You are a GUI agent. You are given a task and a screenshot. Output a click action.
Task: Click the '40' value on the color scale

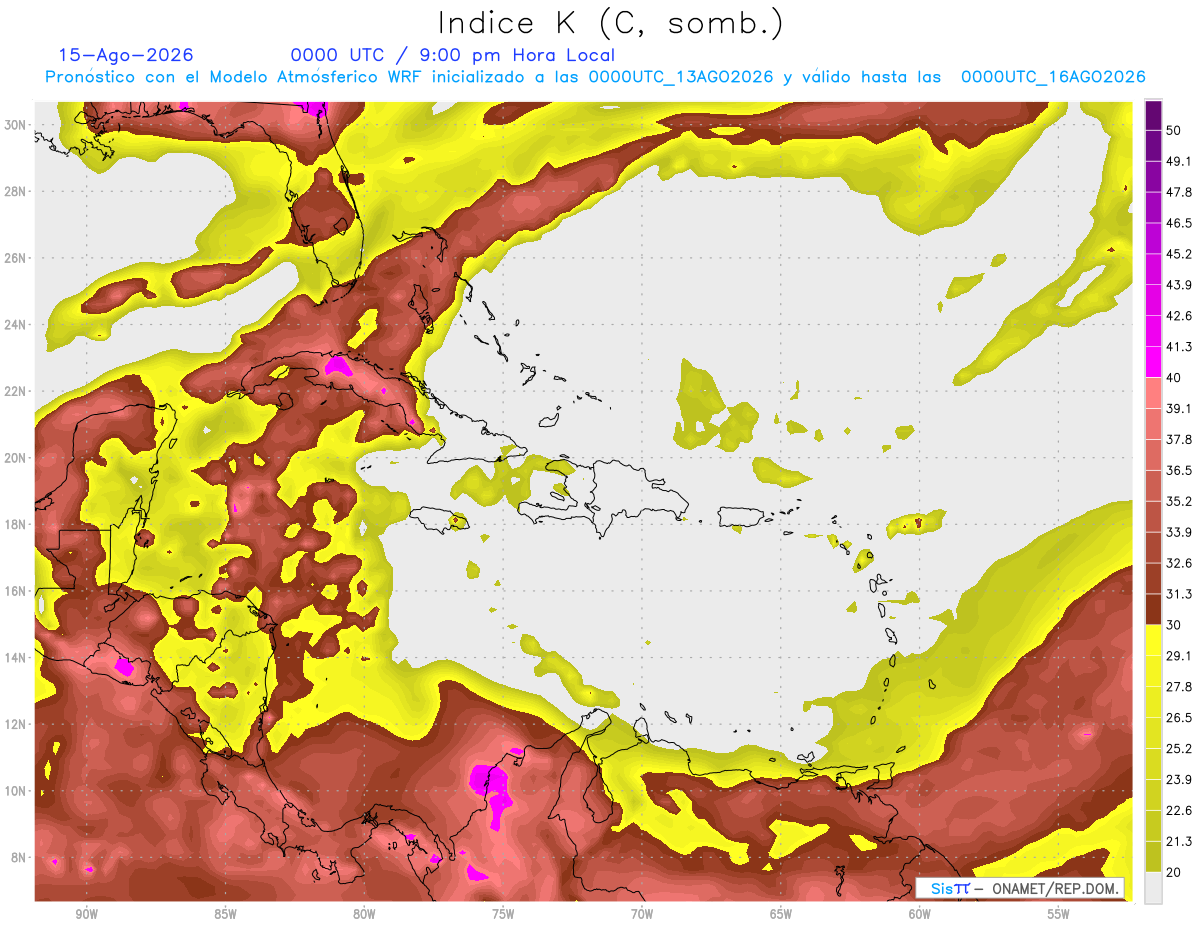1175,378
